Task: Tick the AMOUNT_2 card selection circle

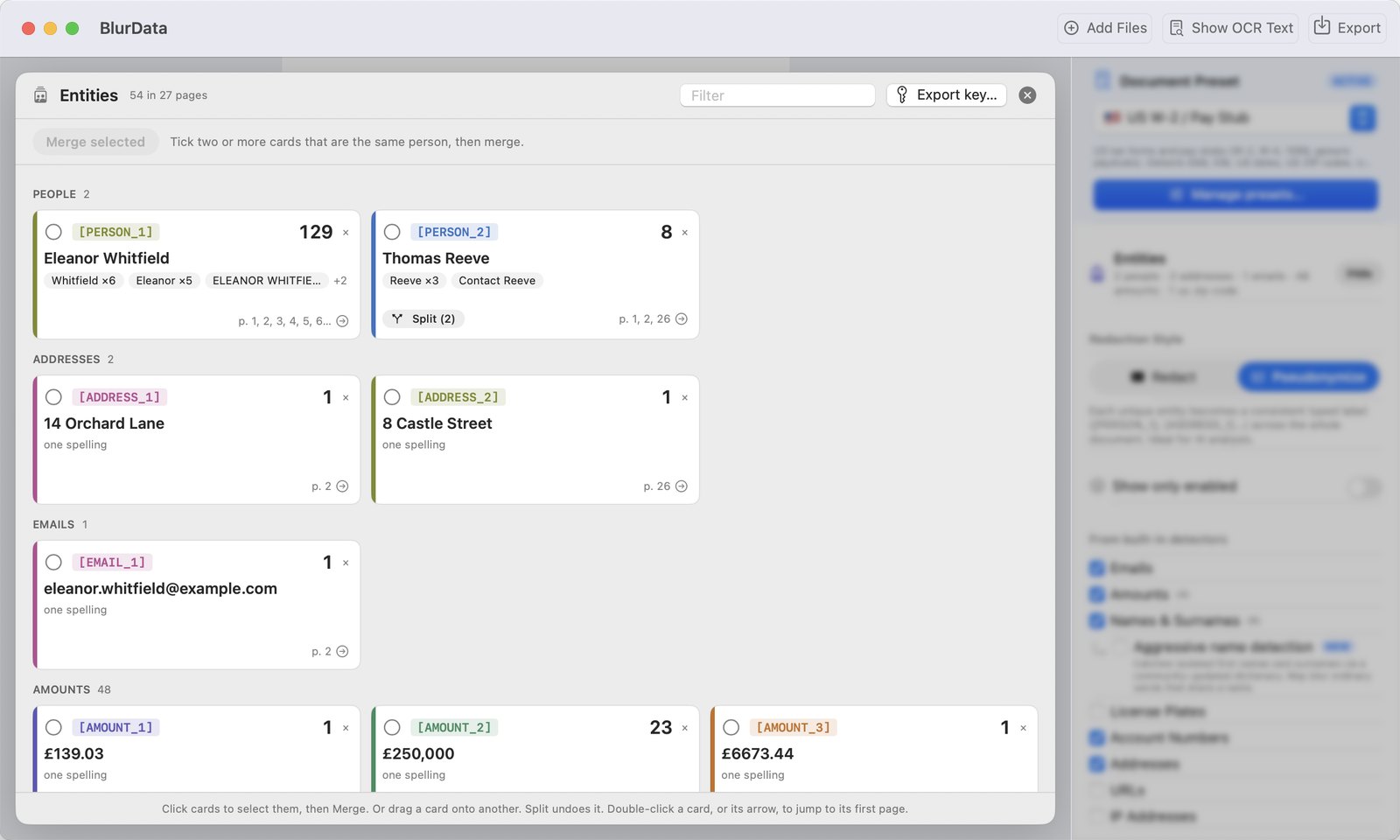Action: [x=392, y=728]
